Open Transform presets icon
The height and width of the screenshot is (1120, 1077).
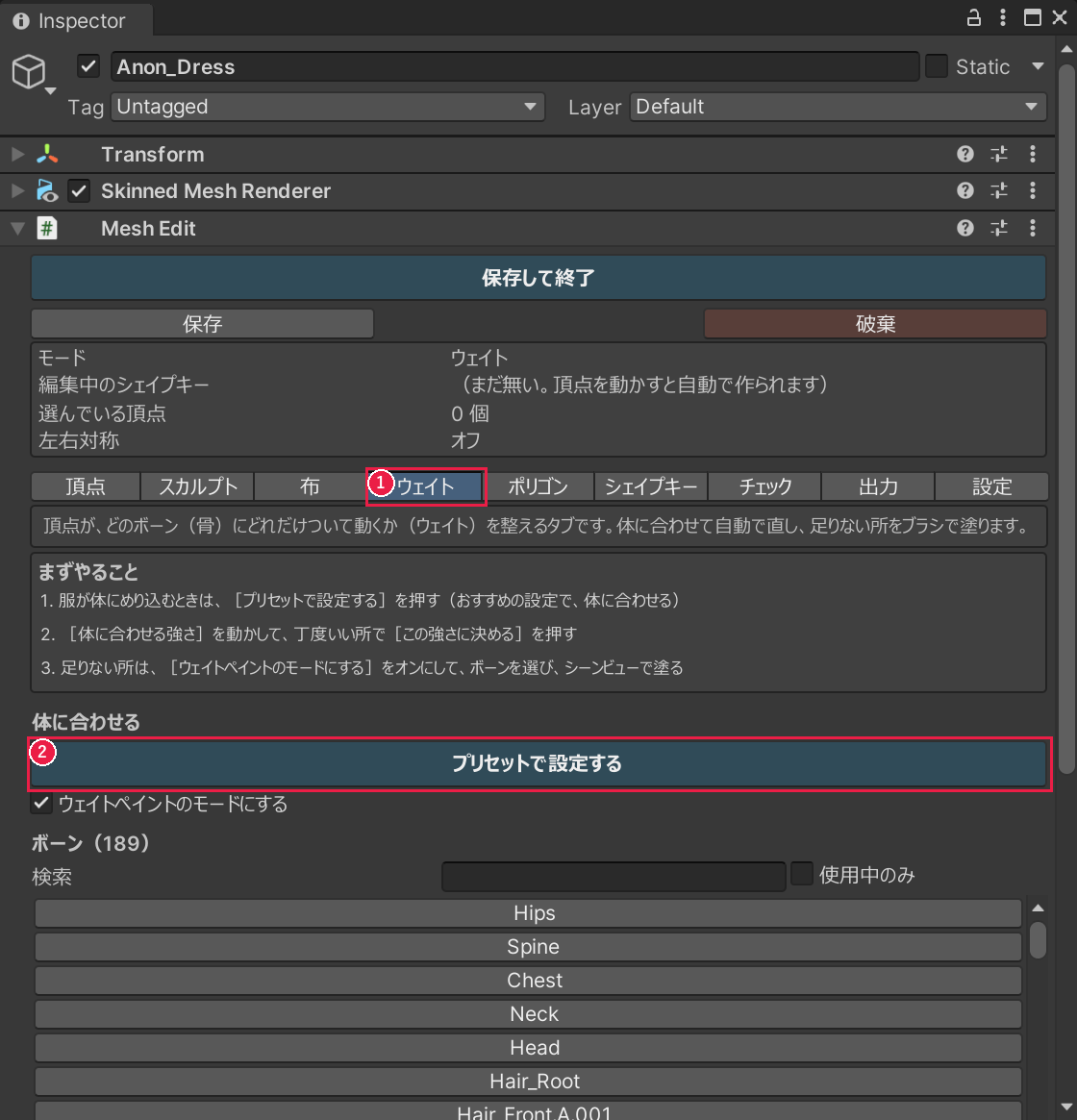click(x=999, y=154)
